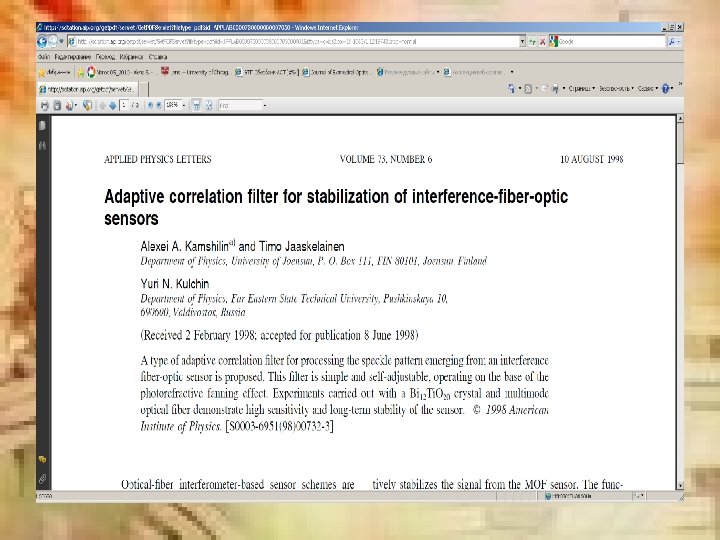This screenshot has width=720, height=540.
Task: Open Favorites star button in favorites bar
Action: click(x=54, y=72)
